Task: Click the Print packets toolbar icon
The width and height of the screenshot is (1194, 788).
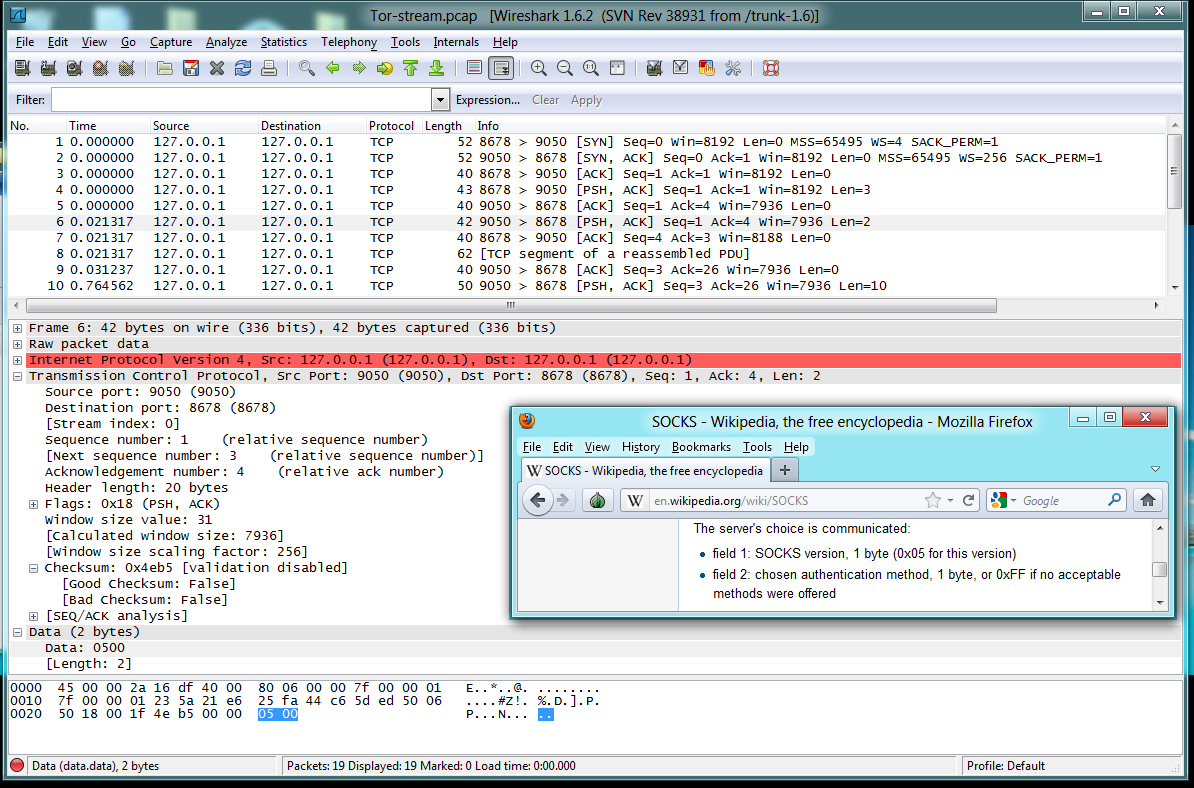Action: pos(269,69)
